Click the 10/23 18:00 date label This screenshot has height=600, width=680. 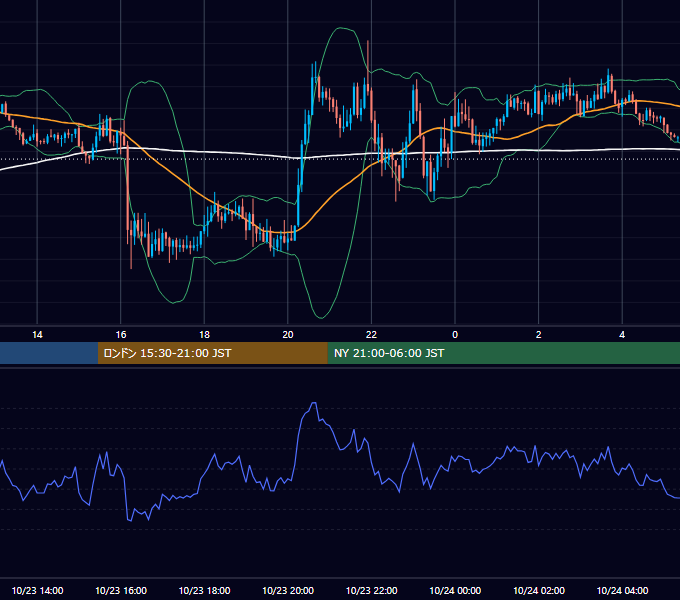(x=204, y=590)
